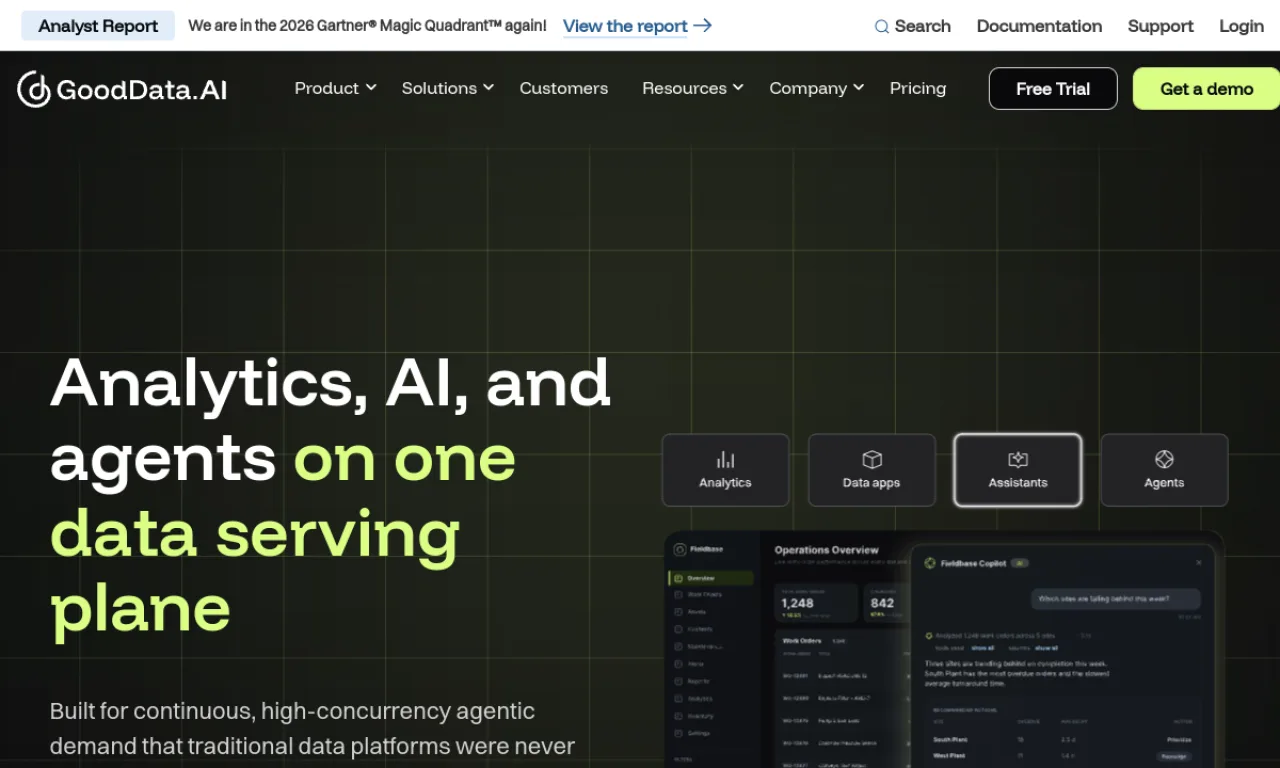Screen dimensions: 1280x768
Task: Navigate to Customers
Action: [x=563, y=88]
